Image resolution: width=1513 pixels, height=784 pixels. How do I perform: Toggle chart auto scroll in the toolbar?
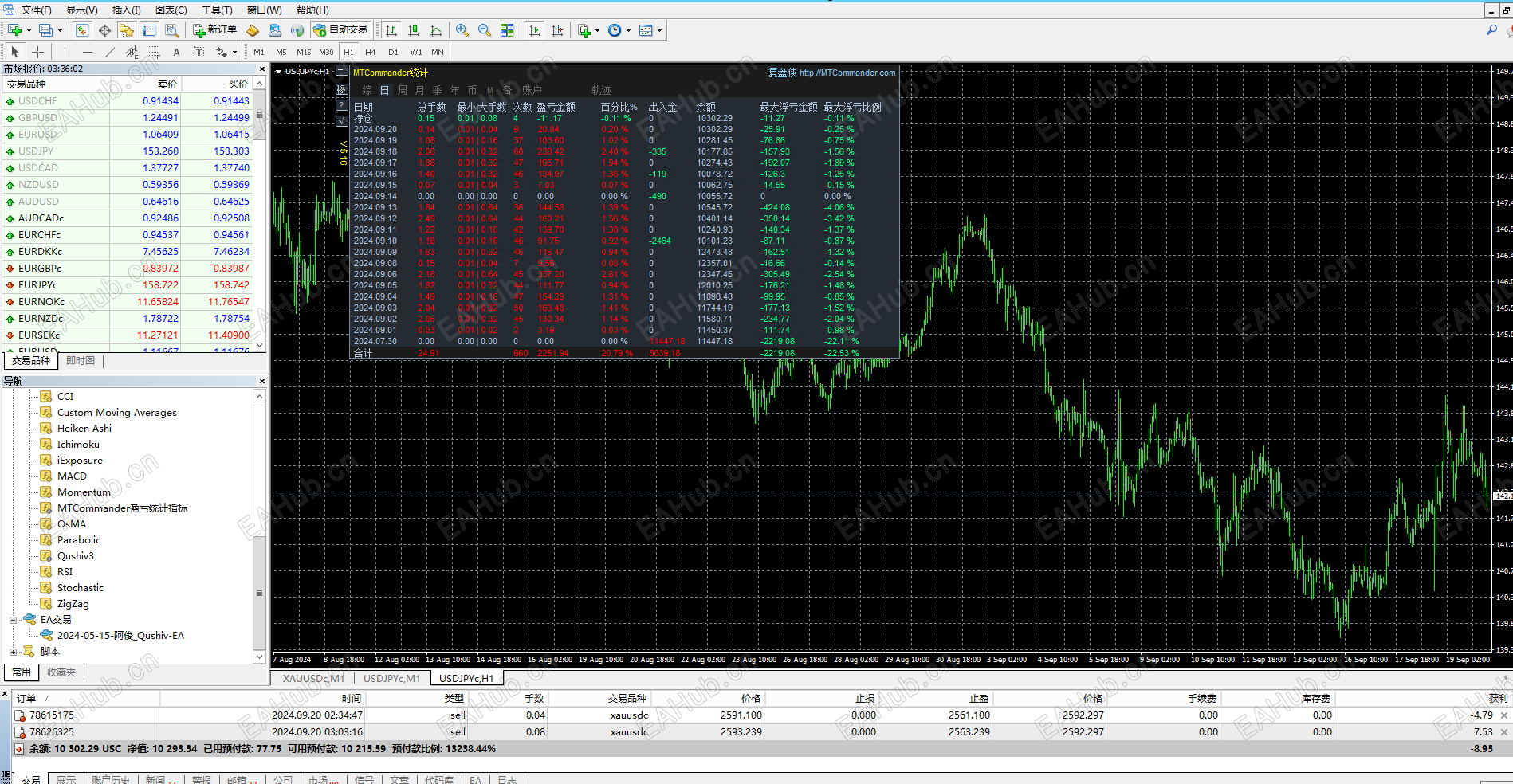(535, 30)
